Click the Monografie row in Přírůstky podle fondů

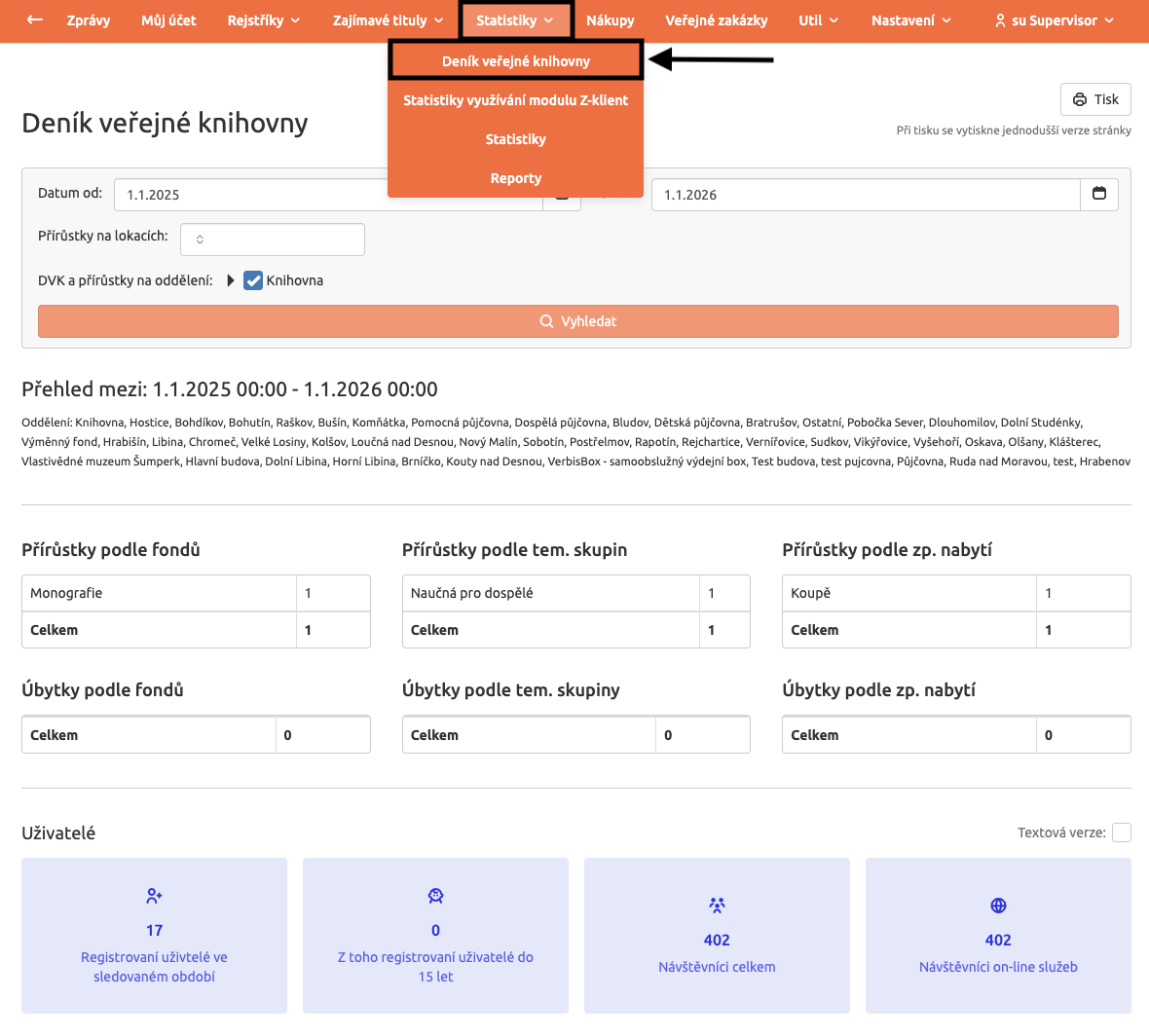(x=196, y=593)
